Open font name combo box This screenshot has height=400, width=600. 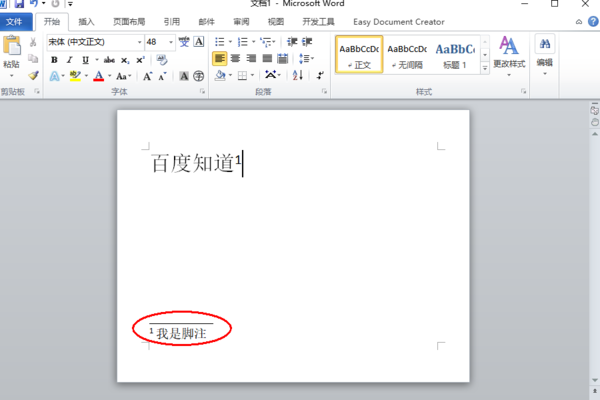pos(95,42)
